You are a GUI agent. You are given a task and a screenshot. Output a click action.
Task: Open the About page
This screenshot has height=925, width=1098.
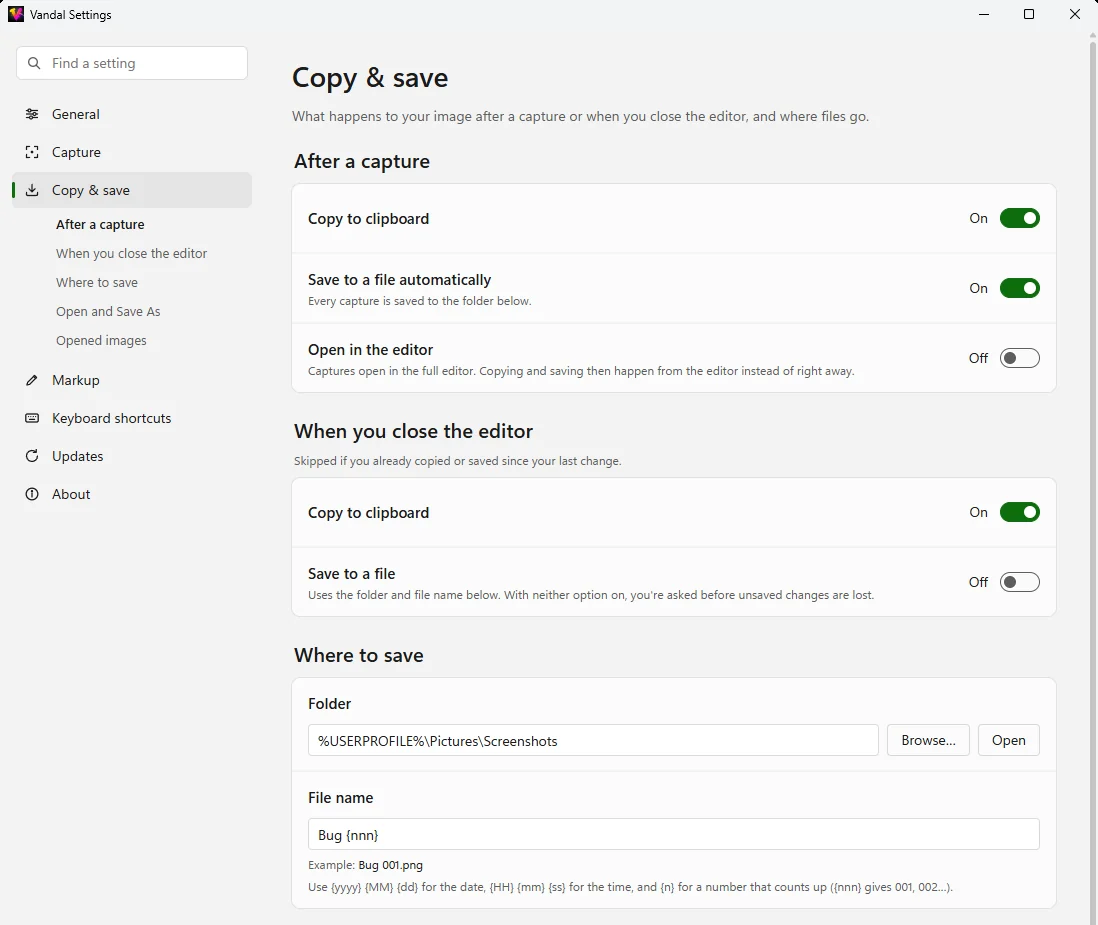132,494
